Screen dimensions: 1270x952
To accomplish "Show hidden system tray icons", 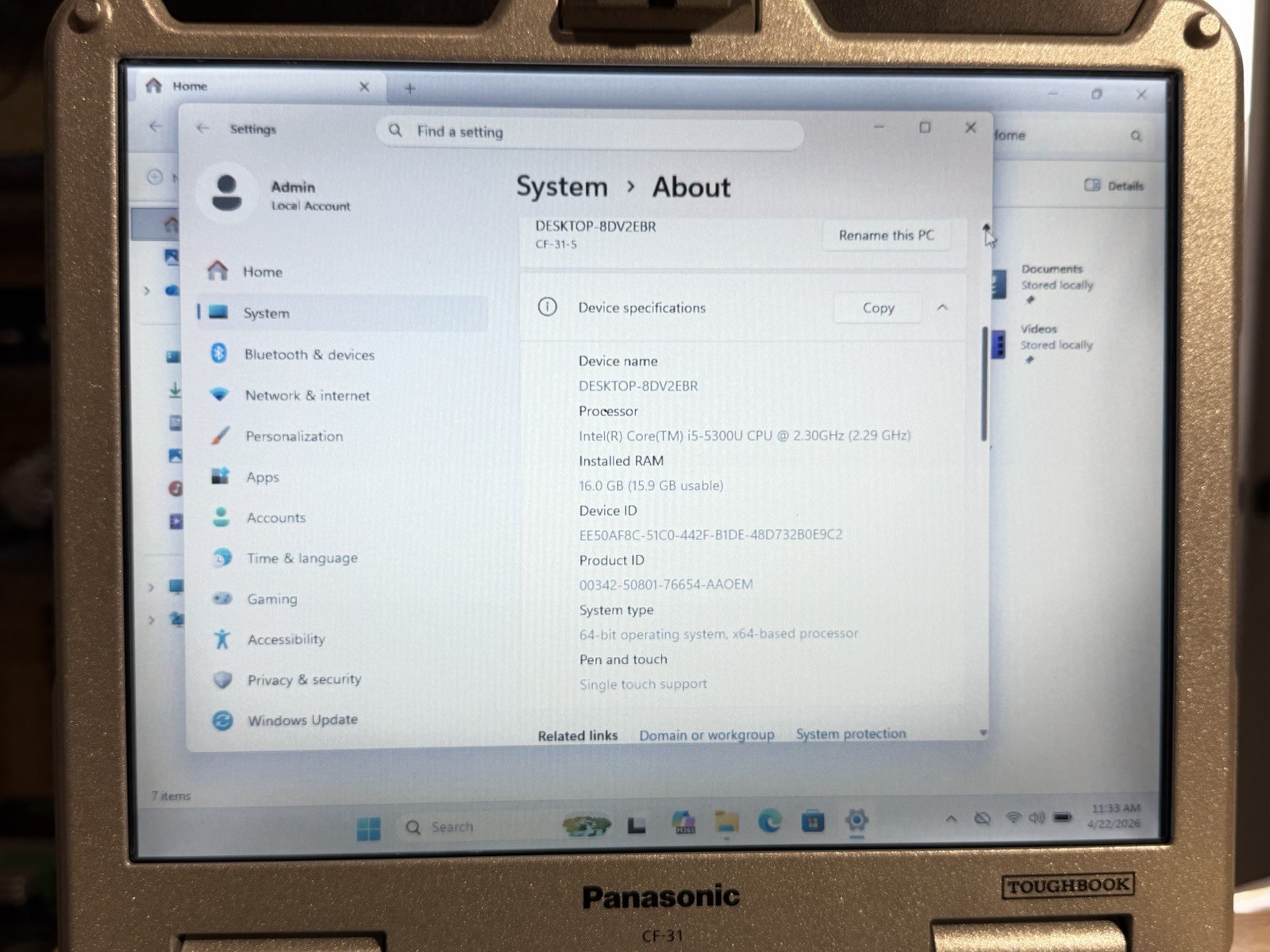I will coord(951,819).
